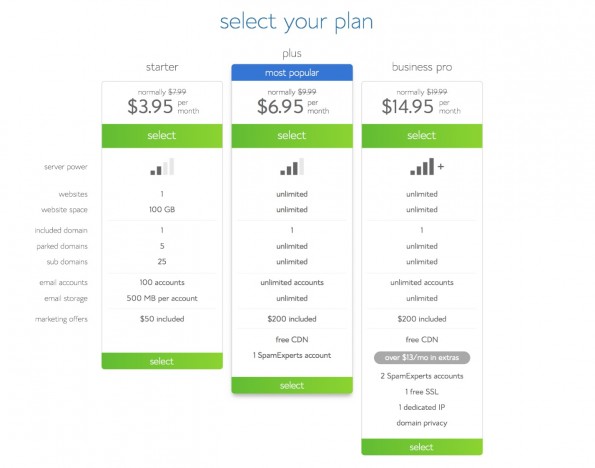Click the 'marketing offers' row label
595x468 pixels.
[61, 319]
